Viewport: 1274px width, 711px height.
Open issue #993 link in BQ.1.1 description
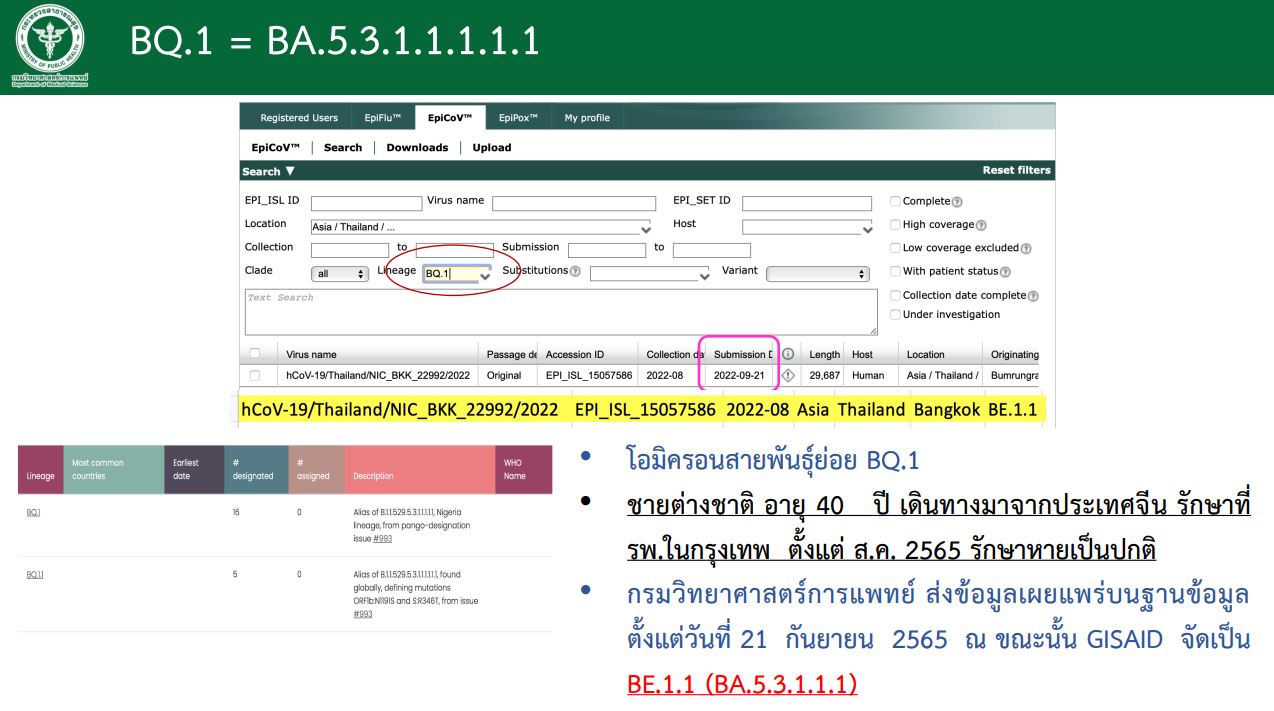[363, 614]
